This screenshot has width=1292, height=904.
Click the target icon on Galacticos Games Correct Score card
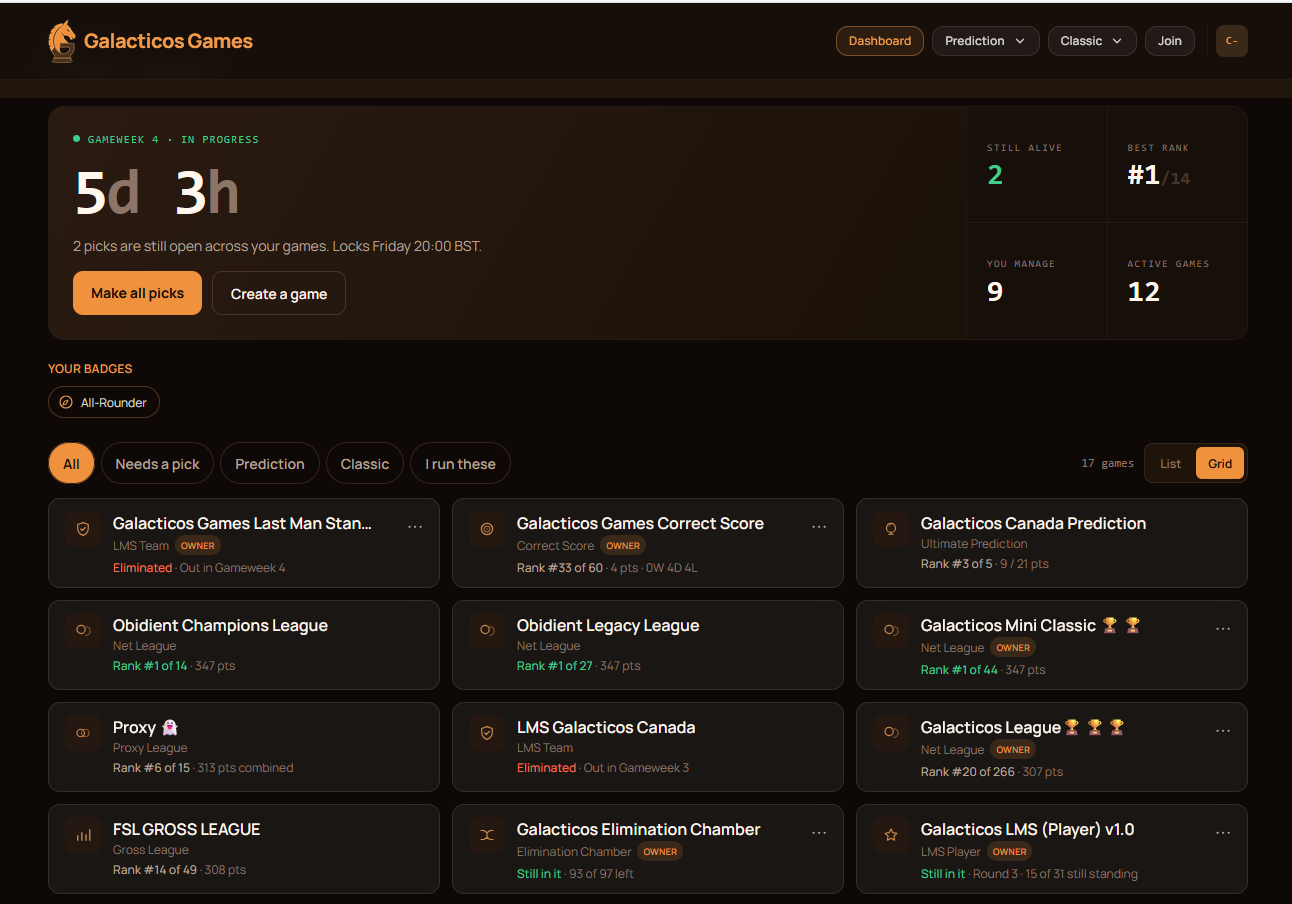[x=487, y=529]
